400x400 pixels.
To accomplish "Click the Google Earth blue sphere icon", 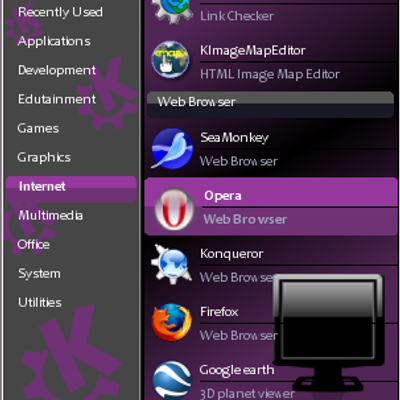I will coord(172,381).
